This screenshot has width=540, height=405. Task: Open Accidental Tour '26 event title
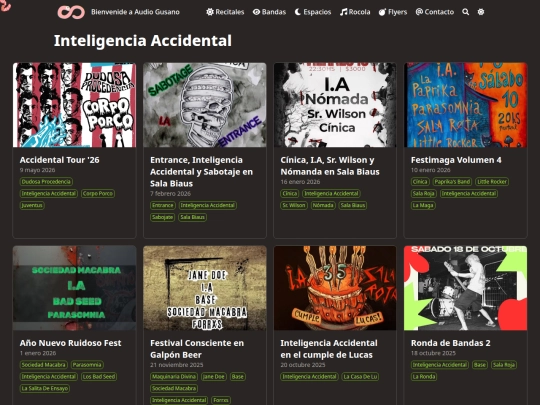60,160
